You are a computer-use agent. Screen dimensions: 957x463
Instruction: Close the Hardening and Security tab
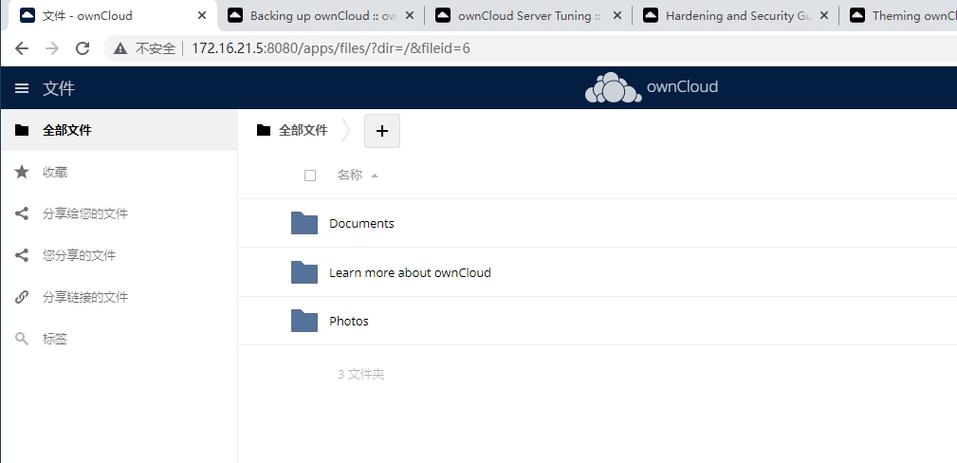click(824, 15)
